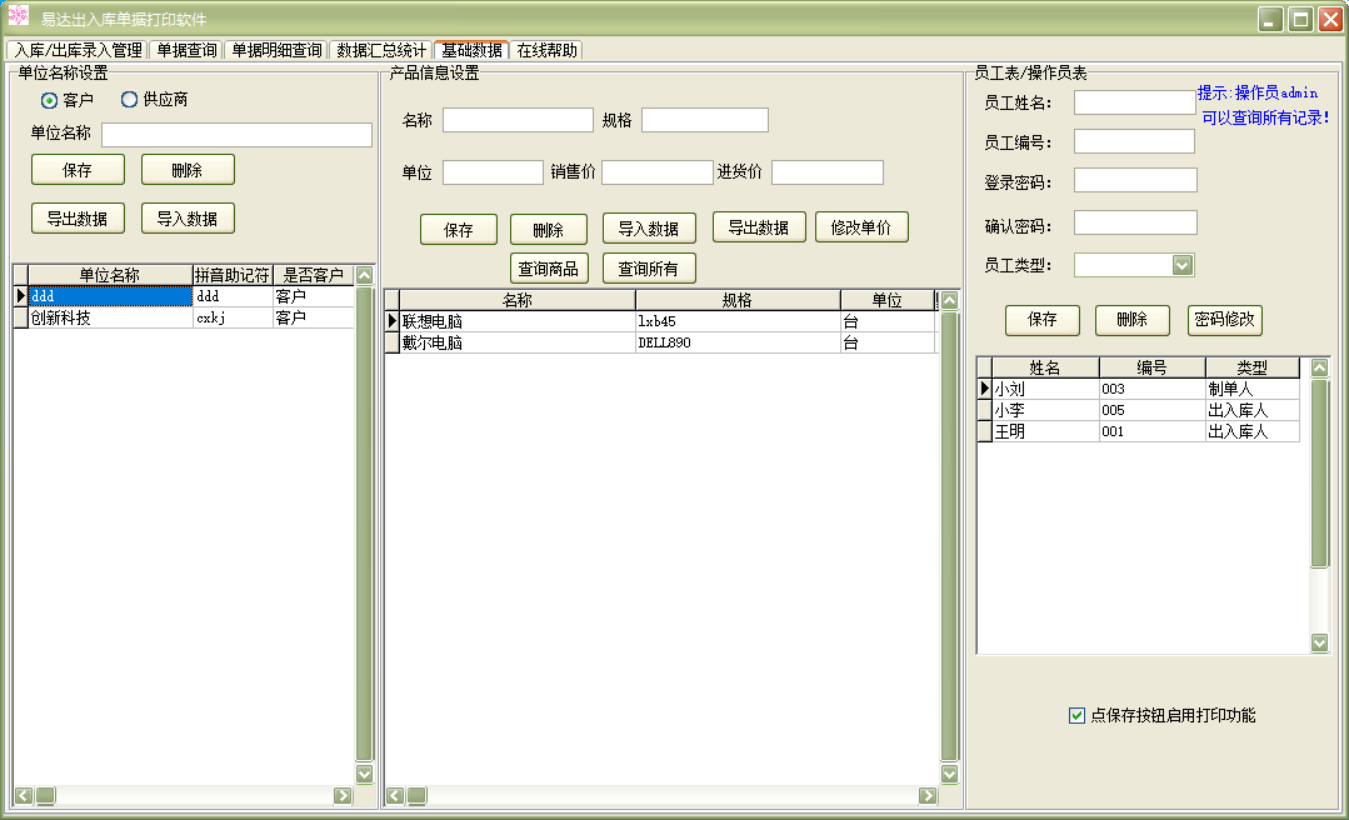1349x820 pixels.
Task: Focus the 单位名称 input field
Action: point(237,135)
